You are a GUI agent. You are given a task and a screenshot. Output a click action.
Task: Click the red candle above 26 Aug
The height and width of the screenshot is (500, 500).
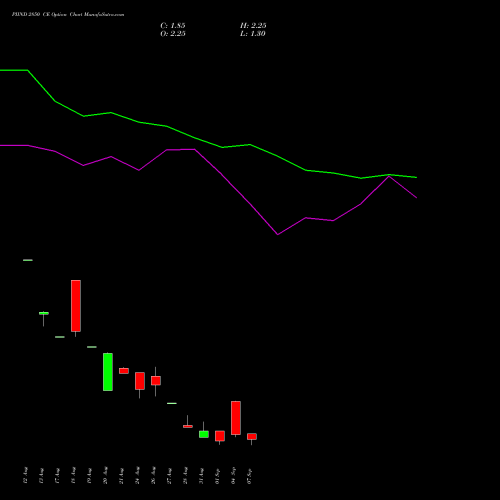pos(156,381)
